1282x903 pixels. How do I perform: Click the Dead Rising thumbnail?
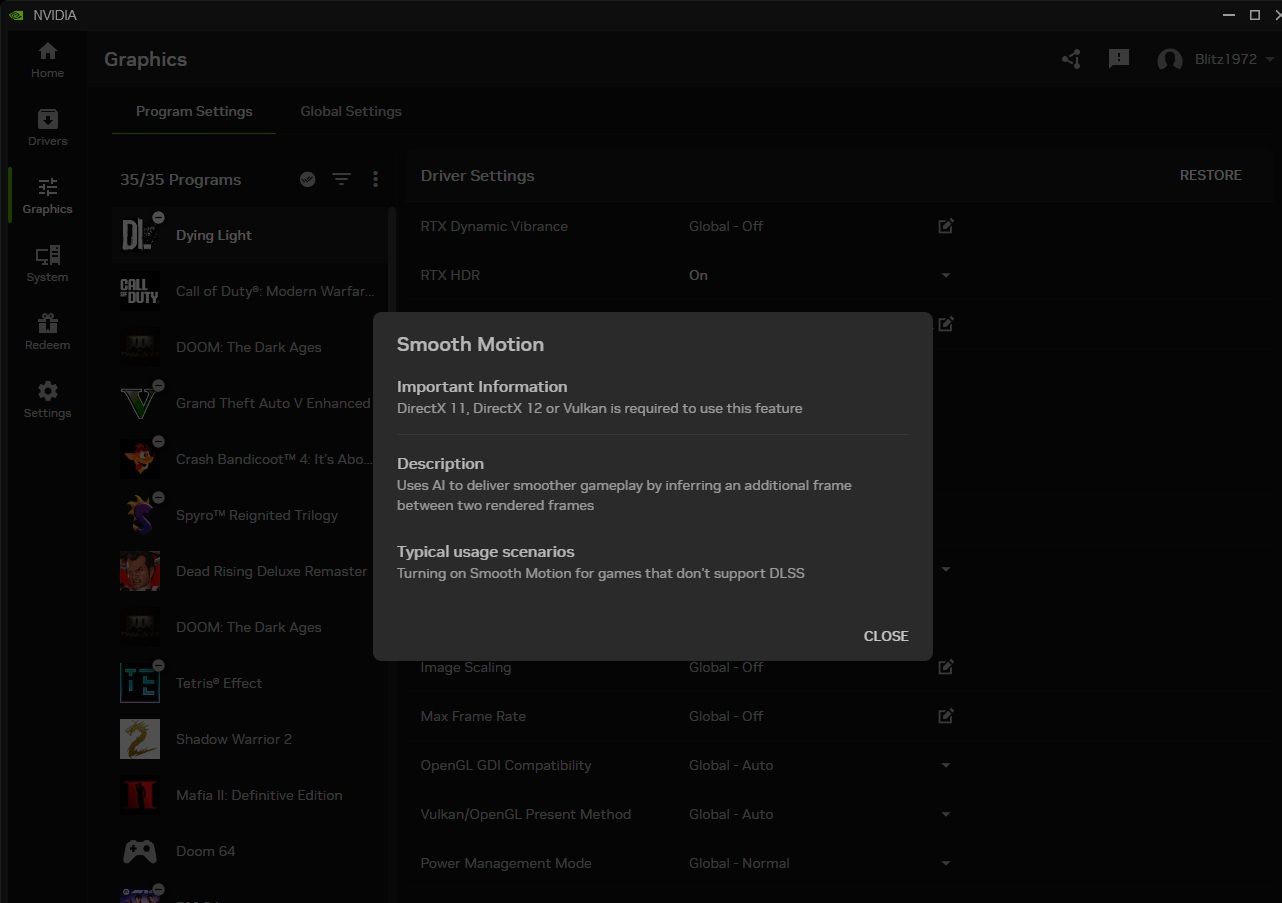click(x=140, y=571)
